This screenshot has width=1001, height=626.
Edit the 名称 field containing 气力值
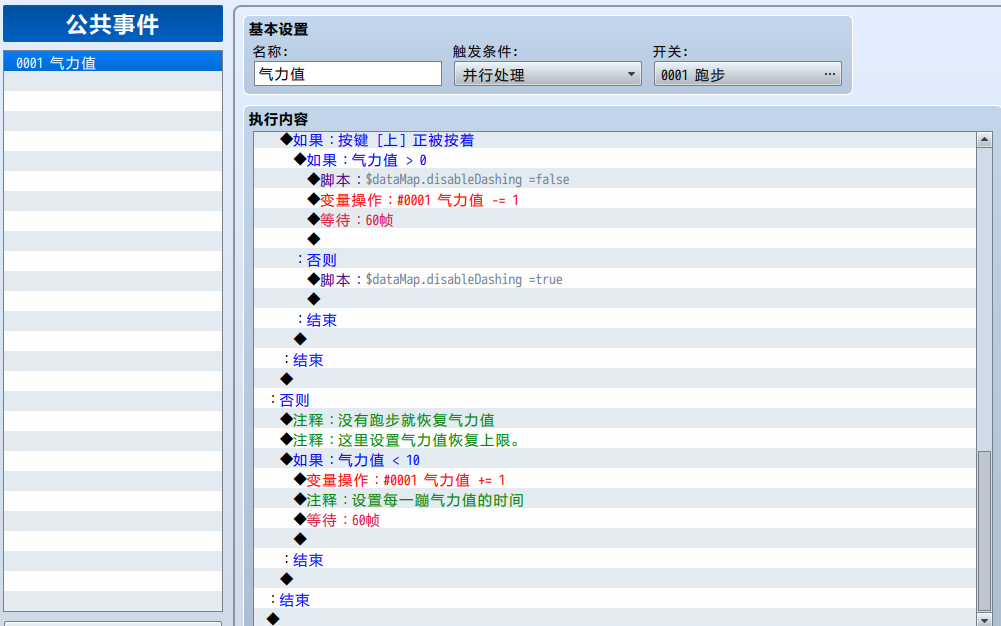tap(347, 74)
